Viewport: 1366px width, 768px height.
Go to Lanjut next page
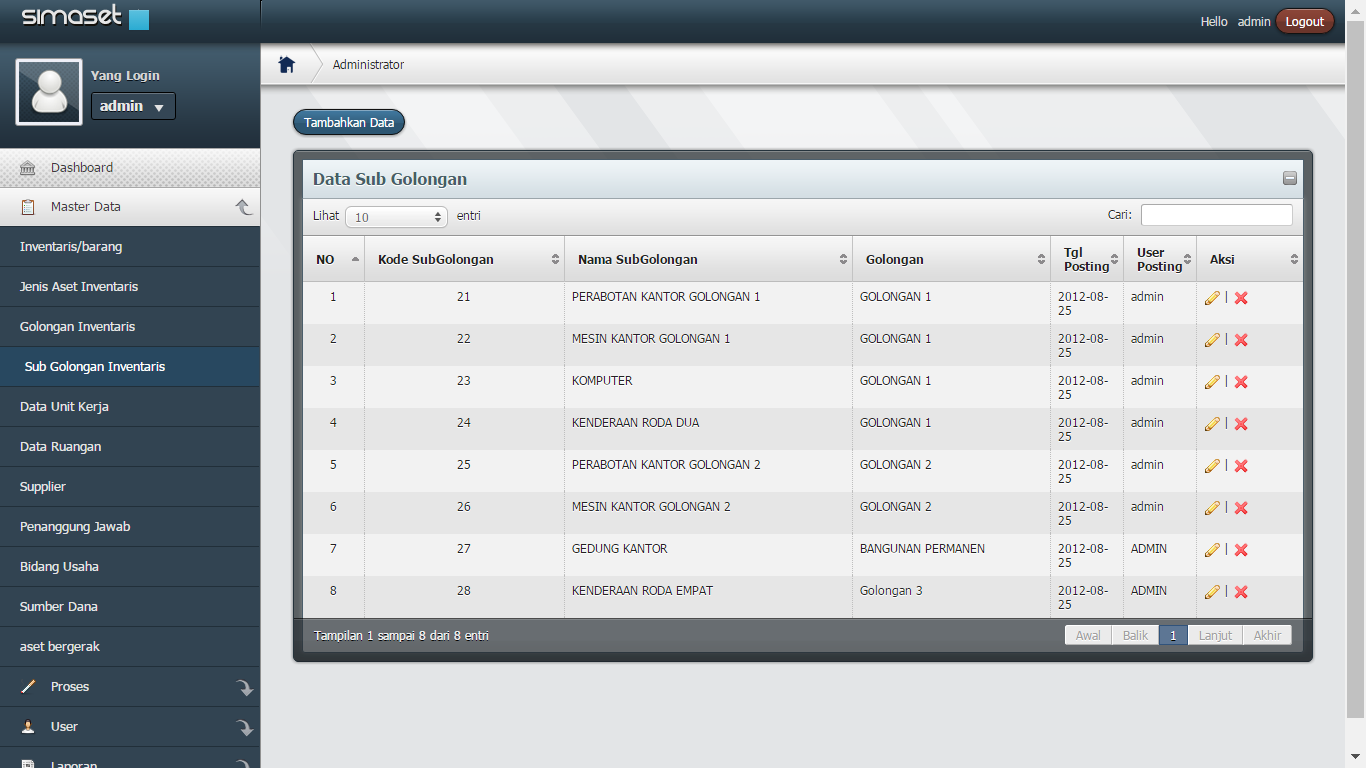point(1215,635)
